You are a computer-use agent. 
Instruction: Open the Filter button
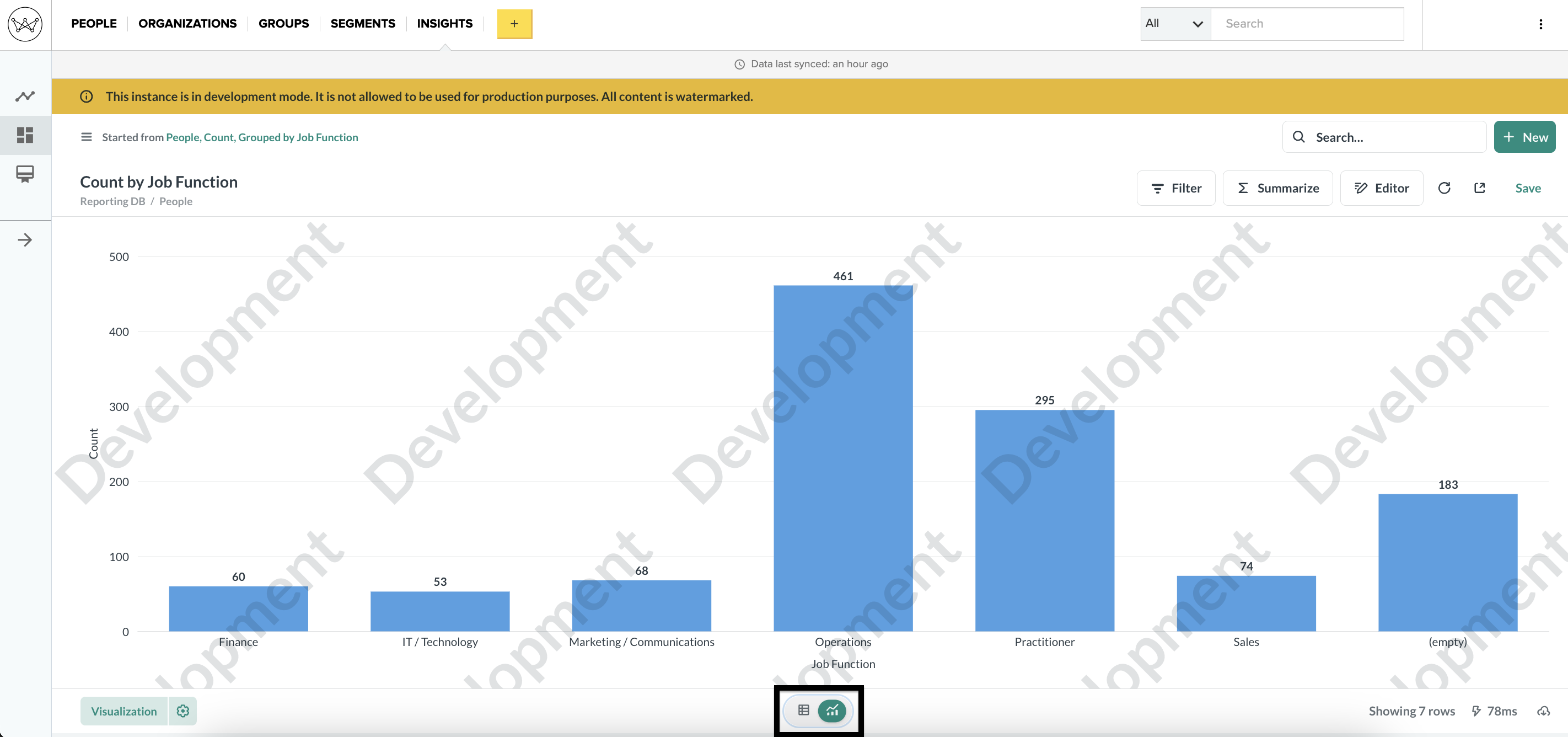1176,188
